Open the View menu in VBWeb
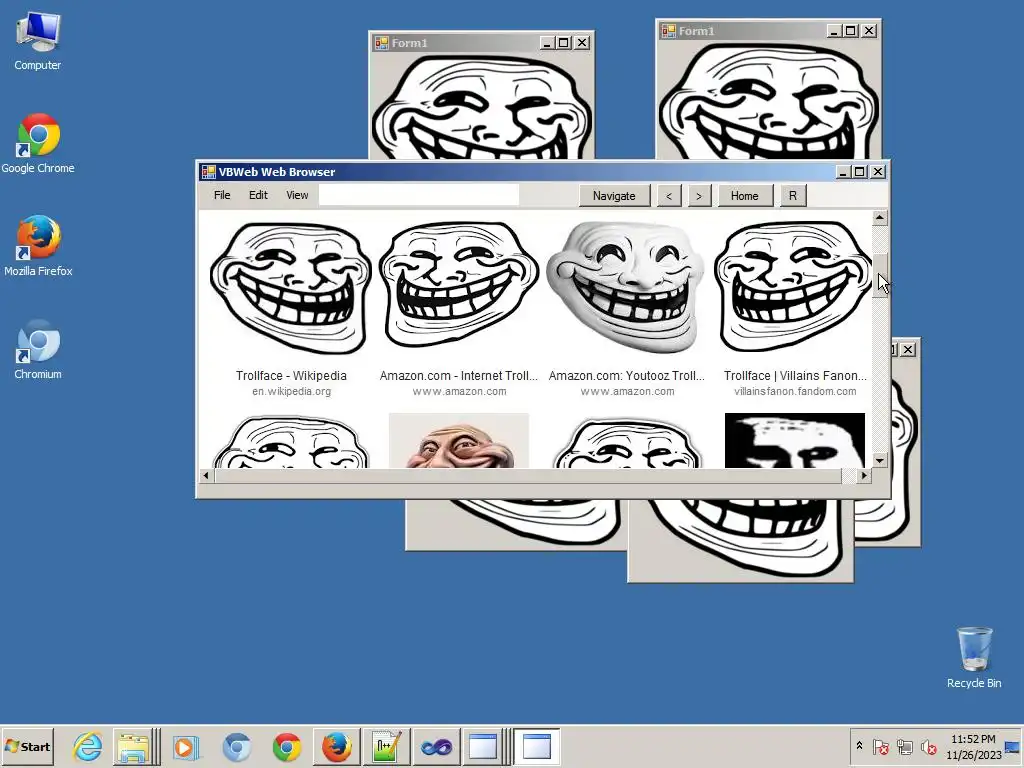The image size is (1024, 768). tap(297, 195)
